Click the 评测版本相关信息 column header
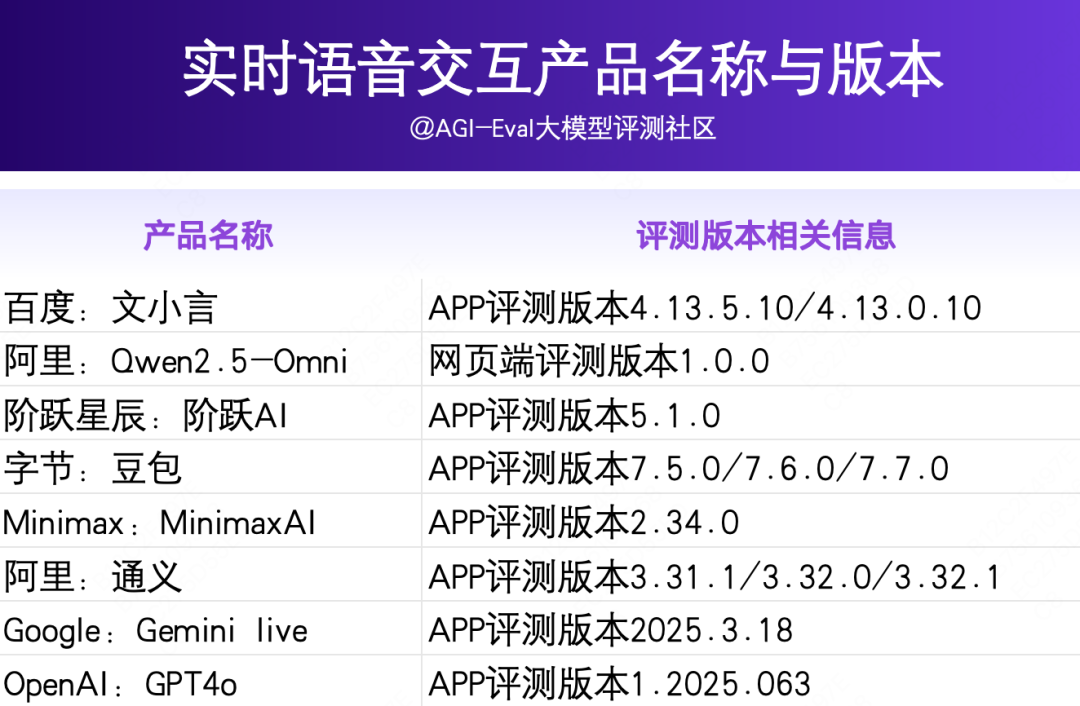 point(766,236)
